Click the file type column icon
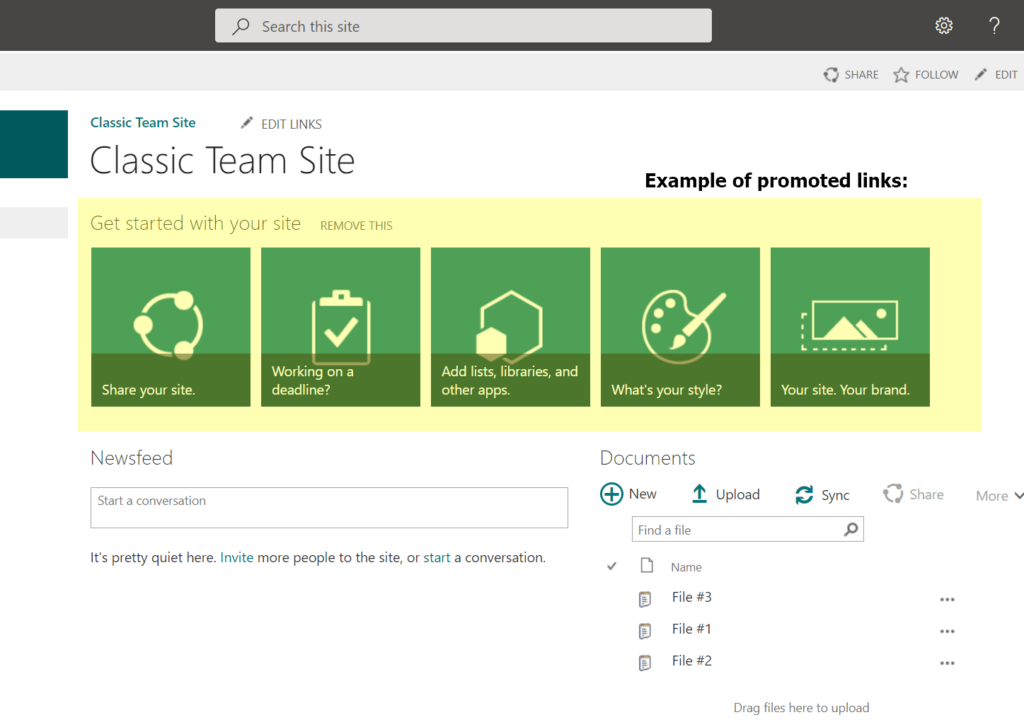The height and width of the screenshot is (727, 1024). (647, 565)
